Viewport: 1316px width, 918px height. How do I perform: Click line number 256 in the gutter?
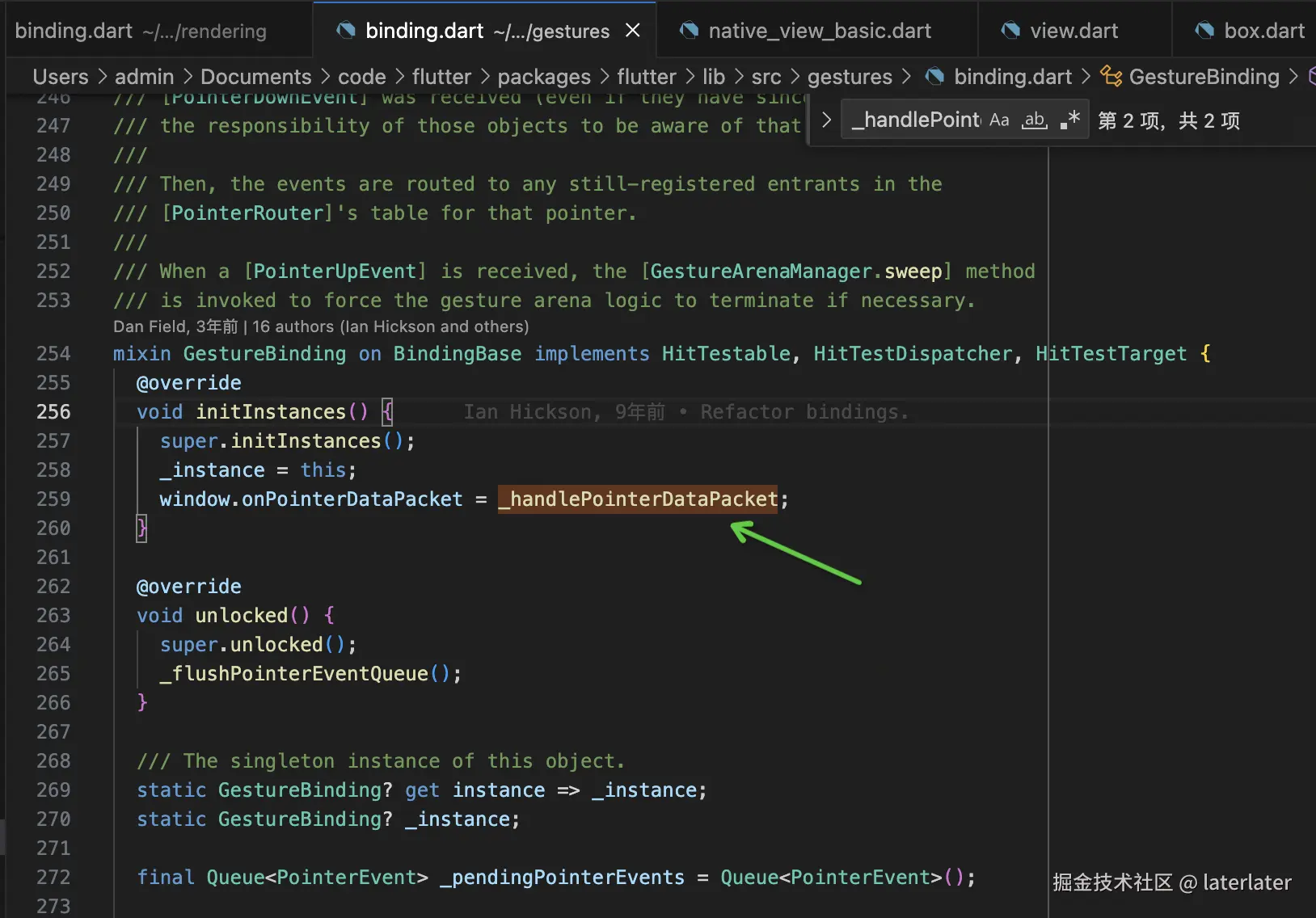[x=53, y=412]
